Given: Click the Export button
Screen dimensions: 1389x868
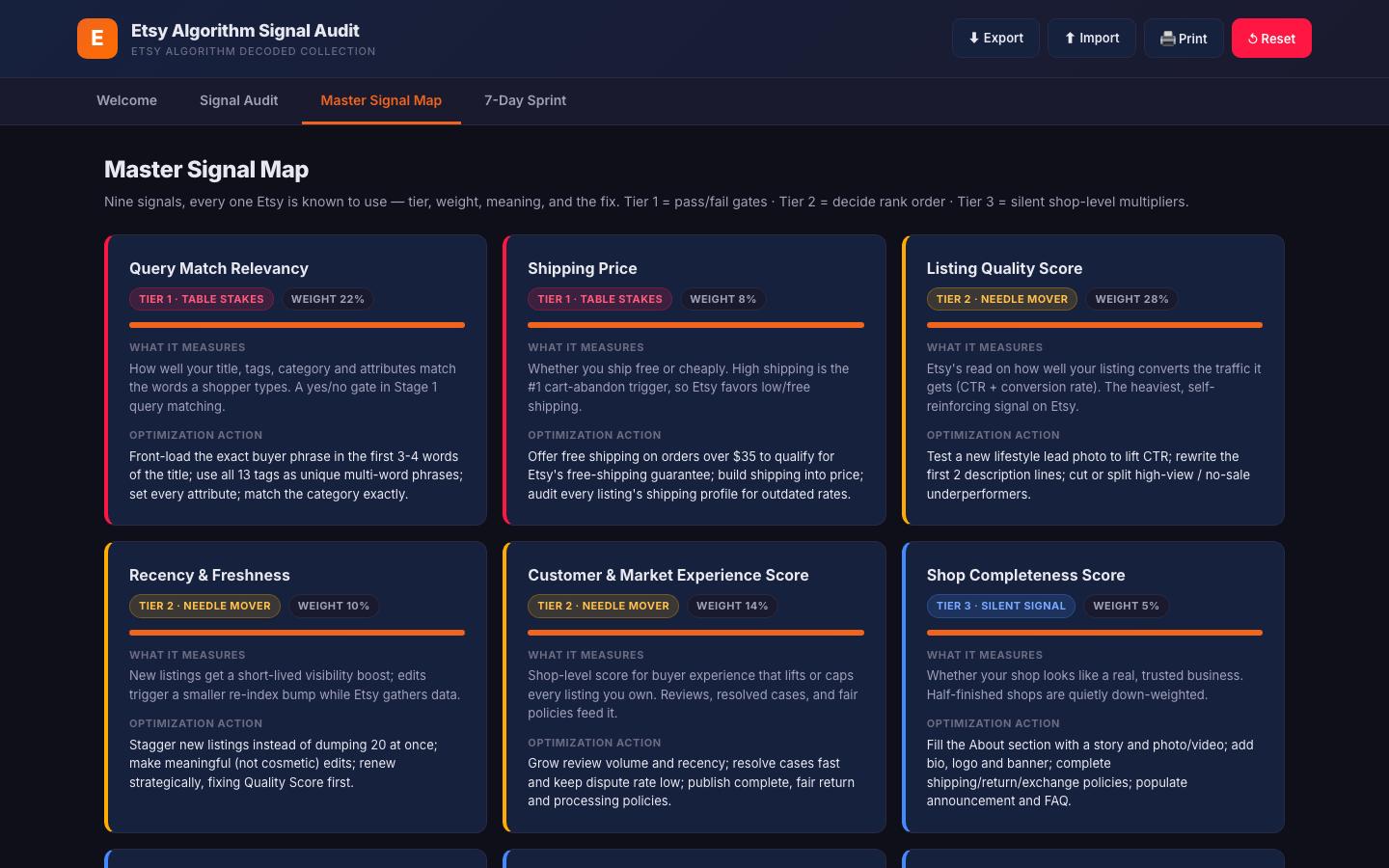Looking at the screenshot, I should click(995, 39).
